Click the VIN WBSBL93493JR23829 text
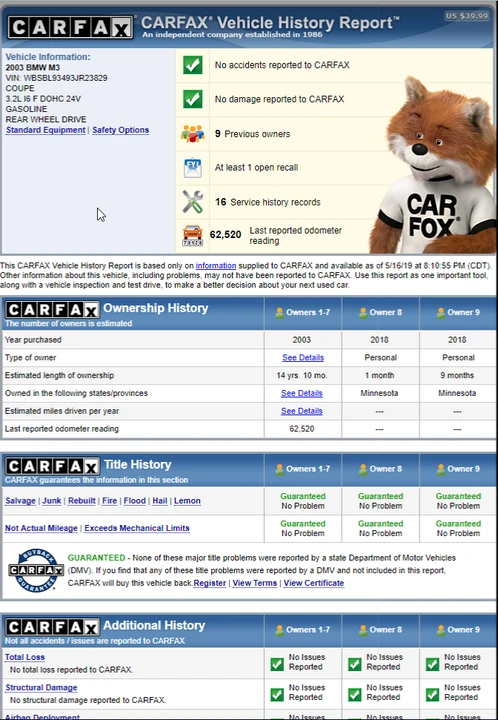Screen dimensions: 498x720 click(56, 78)
